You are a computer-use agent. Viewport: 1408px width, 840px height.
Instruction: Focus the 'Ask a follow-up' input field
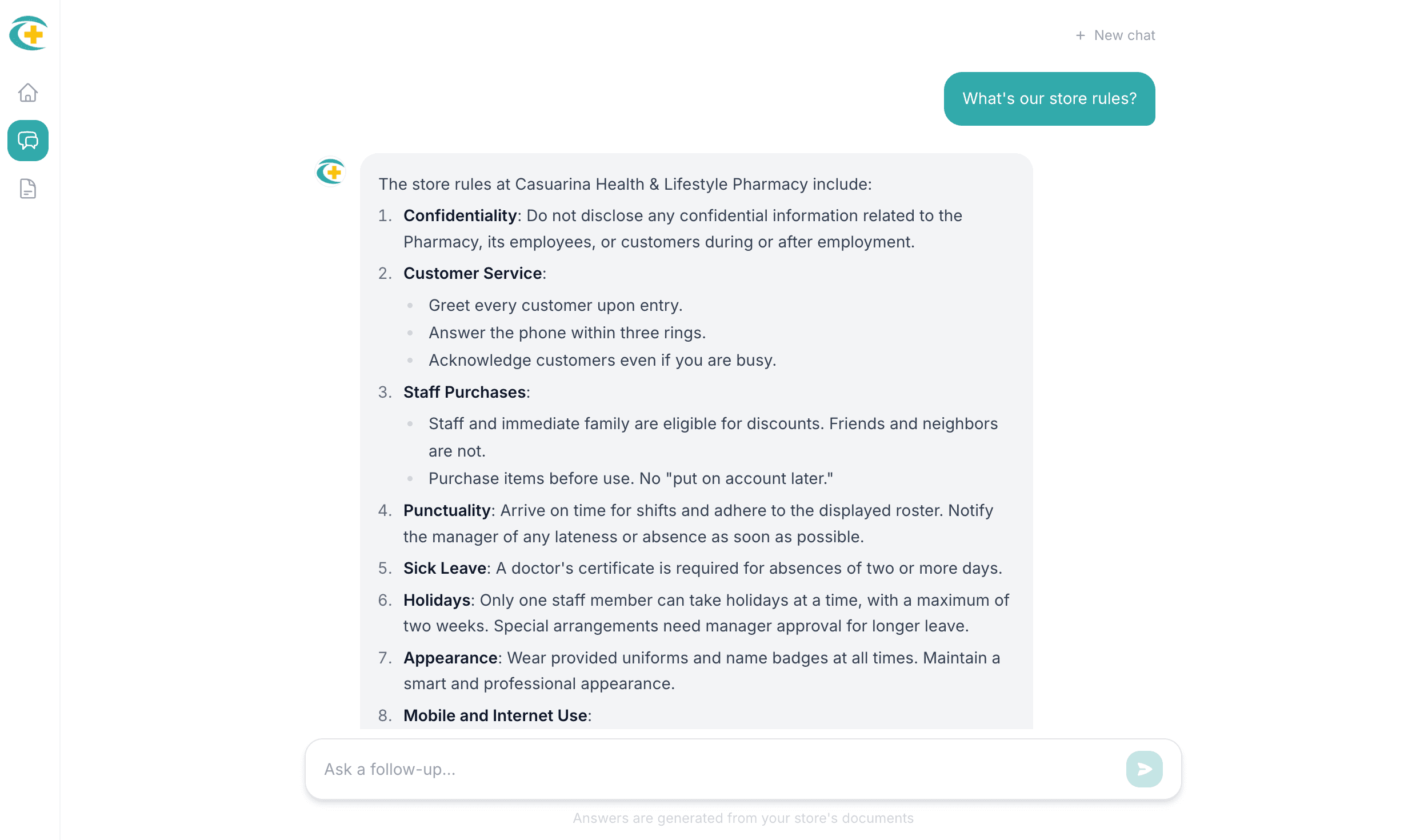[x=714, y=769]
